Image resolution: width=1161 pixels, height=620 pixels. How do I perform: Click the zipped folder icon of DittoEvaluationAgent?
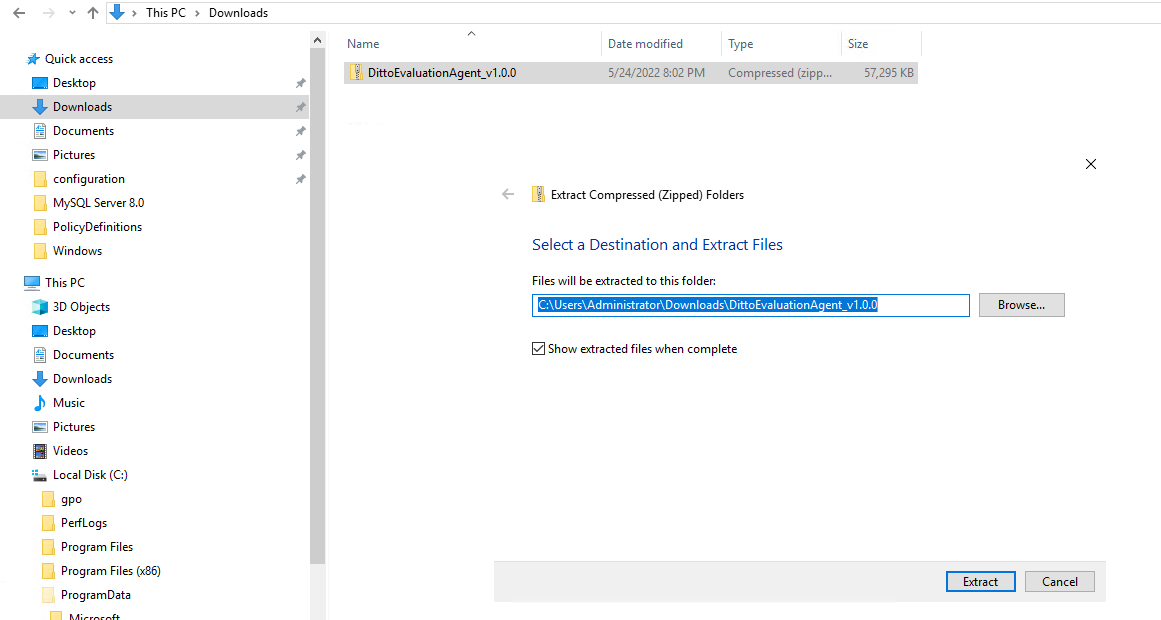356,73
